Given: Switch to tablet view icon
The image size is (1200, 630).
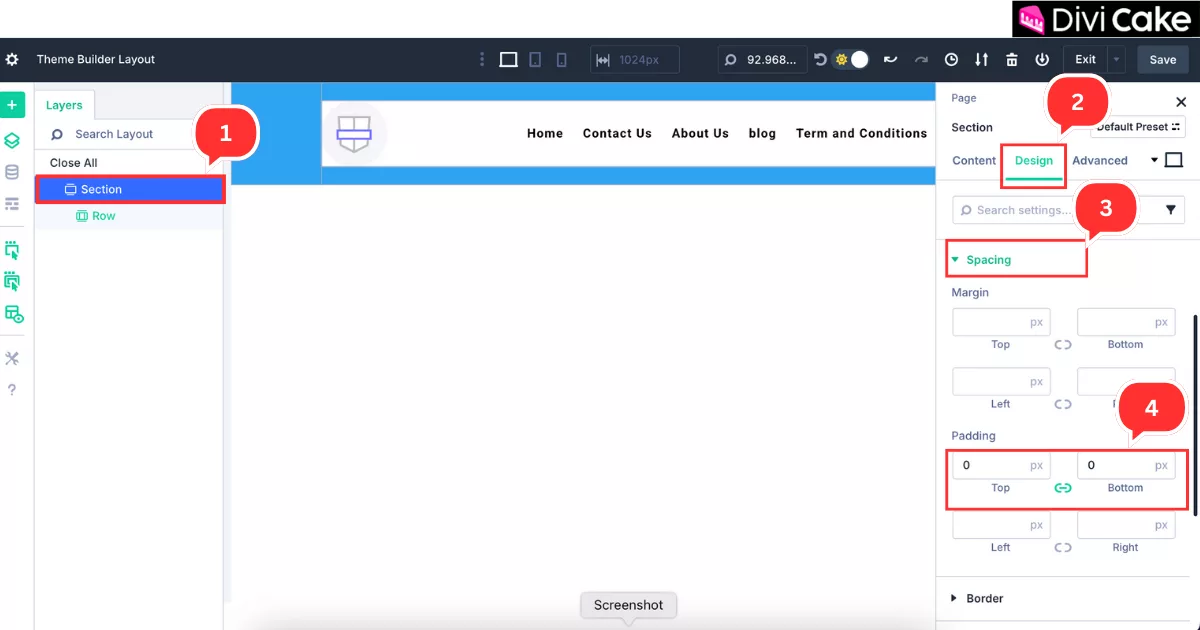Looking at the screenshot, I should click(535, 60).
